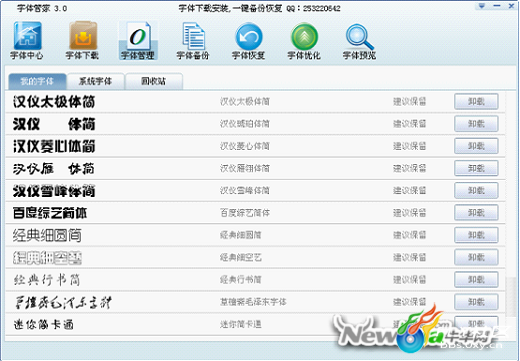Uninstall the 经典细空艺 font
520x361 pixels.
pos(476,257)
